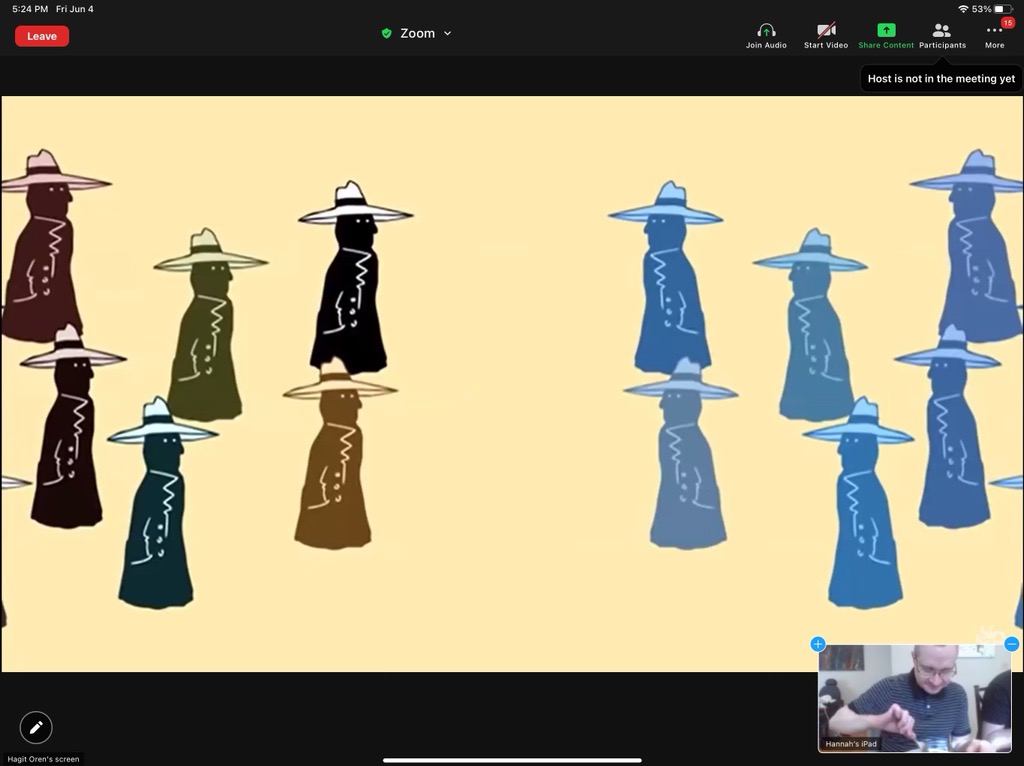Select Hannah's iPad video thumbnail
The image size is (1024, 766).
click(914, 698)
